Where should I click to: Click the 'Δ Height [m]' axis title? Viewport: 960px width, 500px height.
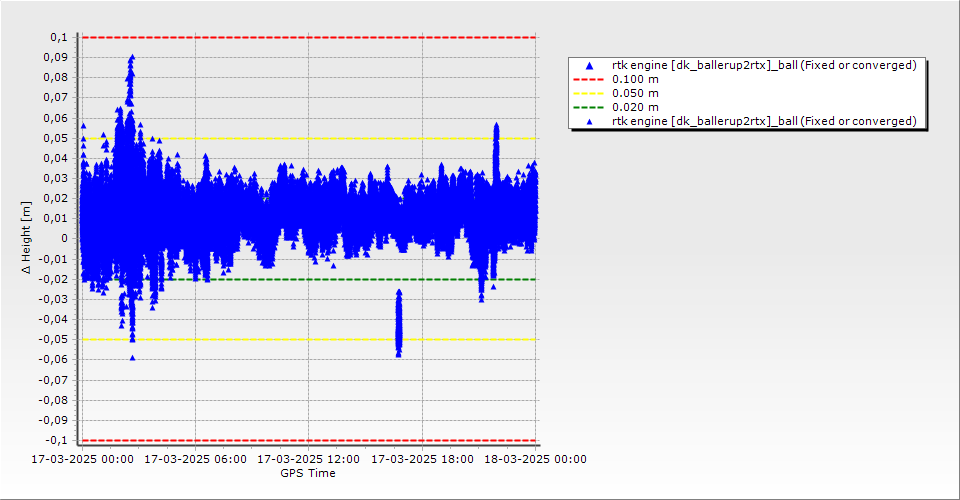click(x=26, y=237)
